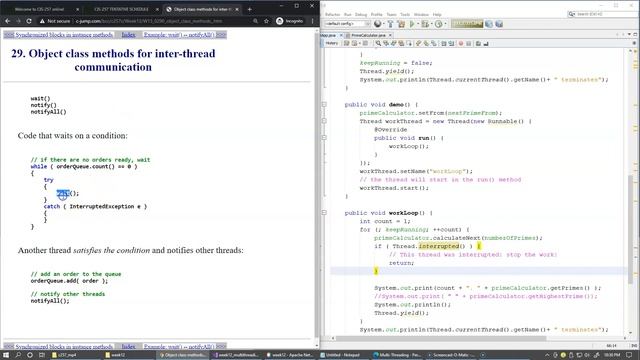Bookmark this page with the star icon

coord(266,21)
